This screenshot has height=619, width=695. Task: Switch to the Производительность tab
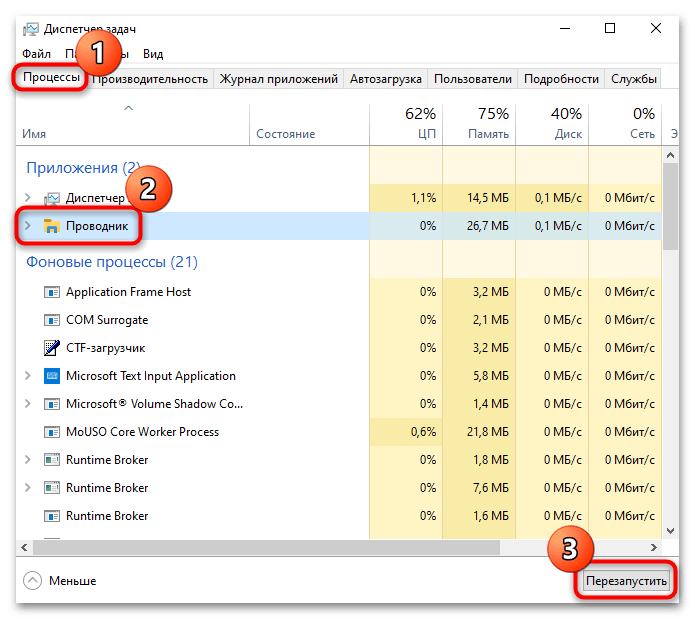tap(150, 79)
